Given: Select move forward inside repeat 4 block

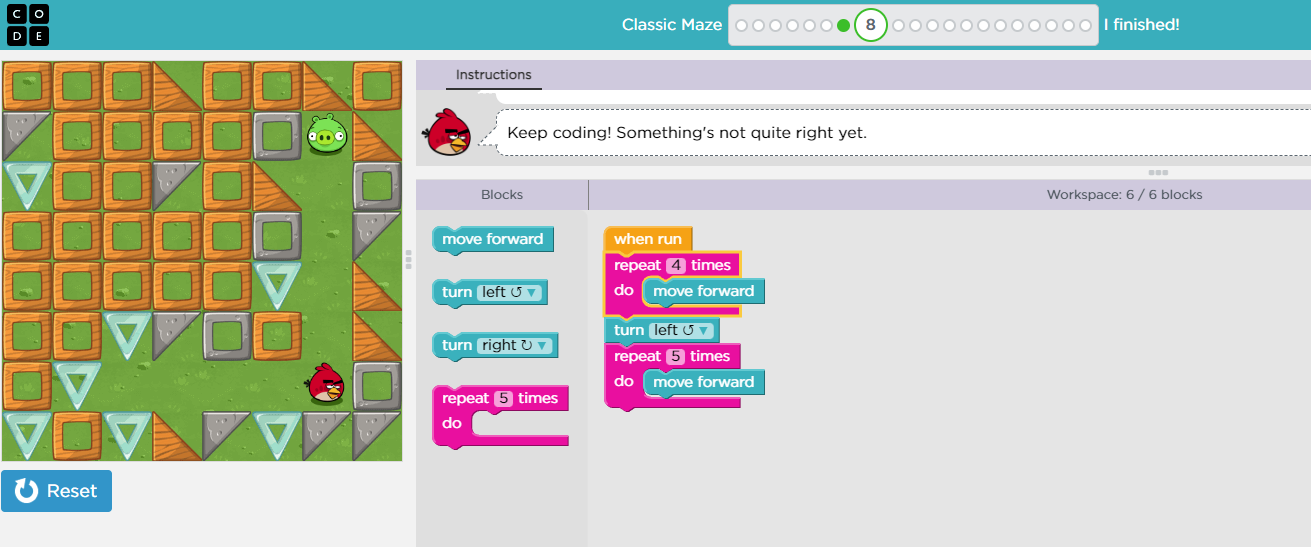Looking at the screenshot, I should tap(704, 292).
